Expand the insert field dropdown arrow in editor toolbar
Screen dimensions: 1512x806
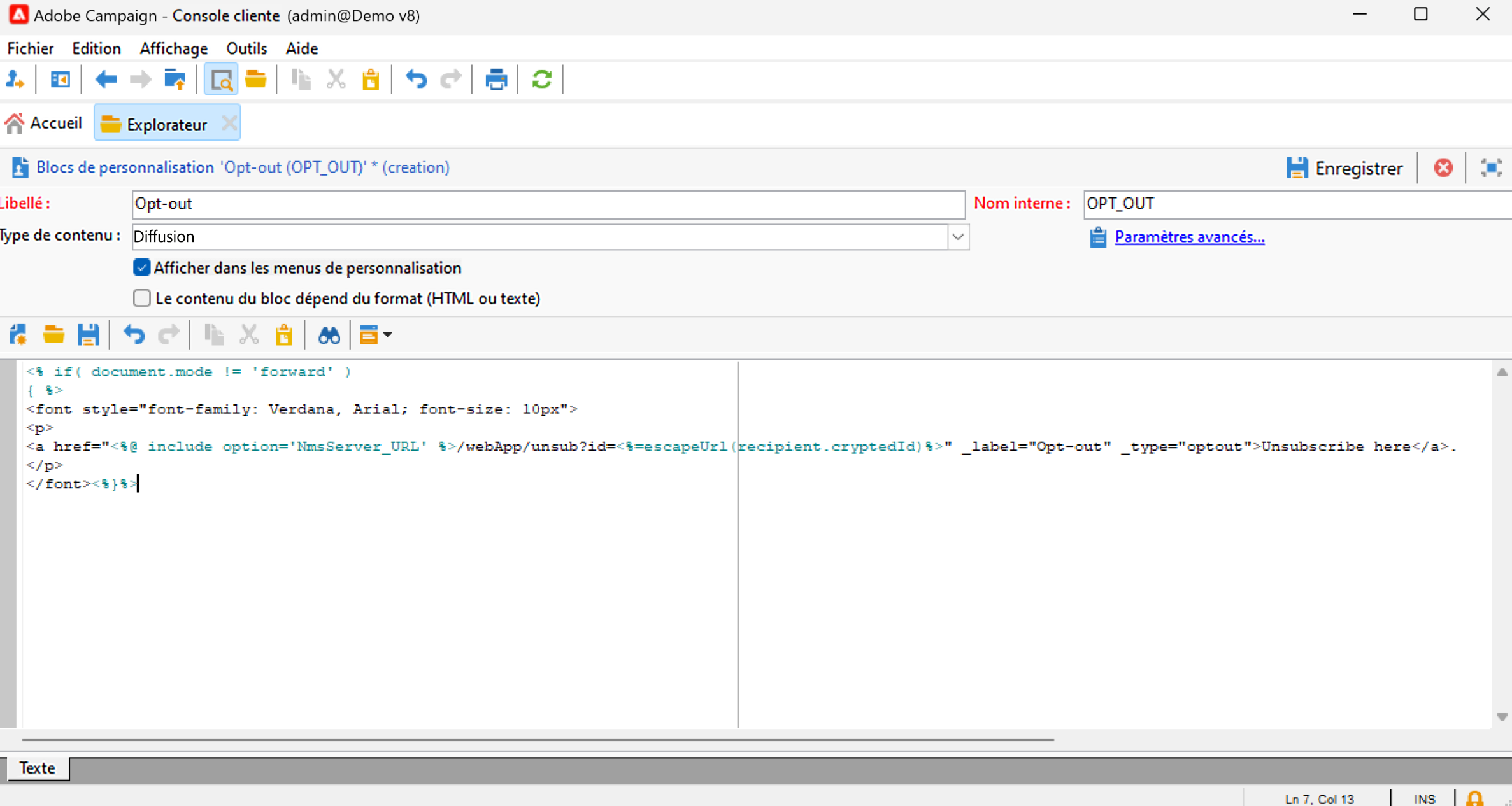click(x=388, y=335)
